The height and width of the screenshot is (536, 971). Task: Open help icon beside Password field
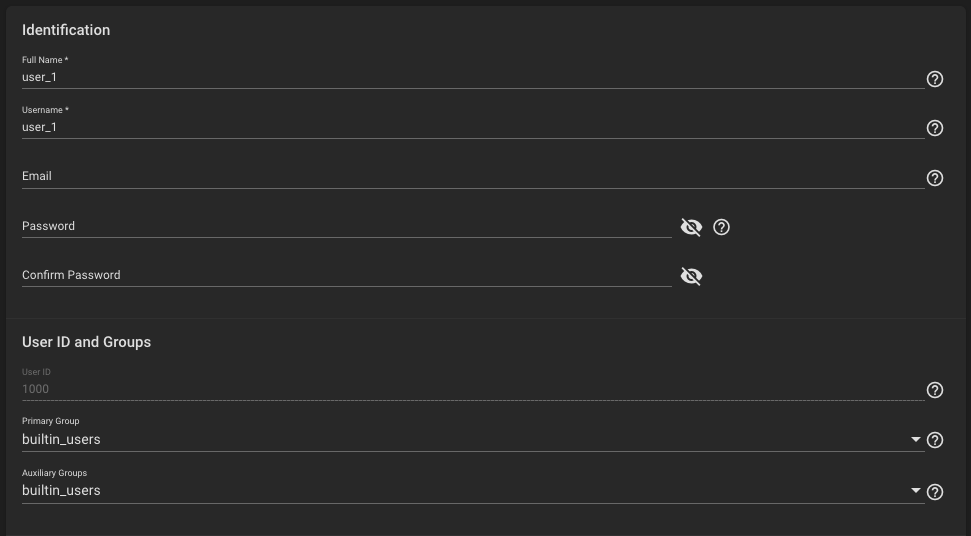pyautogui.click(x=721, y=227)
